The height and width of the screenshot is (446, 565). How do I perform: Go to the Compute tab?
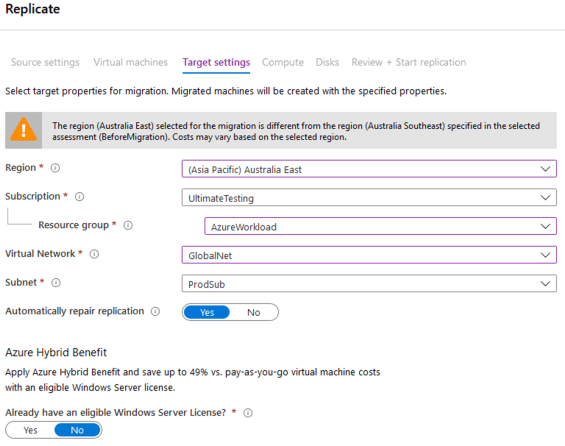tap(282, 62)
